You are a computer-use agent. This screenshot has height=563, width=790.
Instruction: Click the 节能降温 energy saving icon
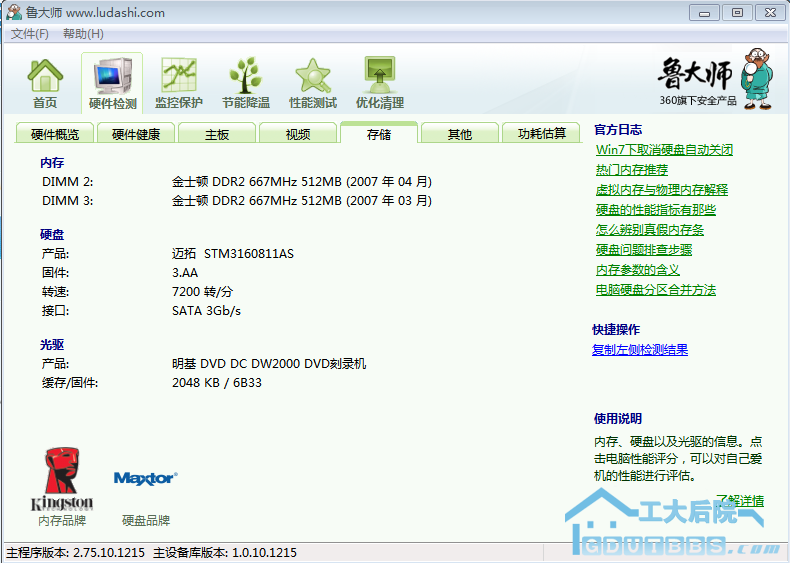tap(245, 83)
